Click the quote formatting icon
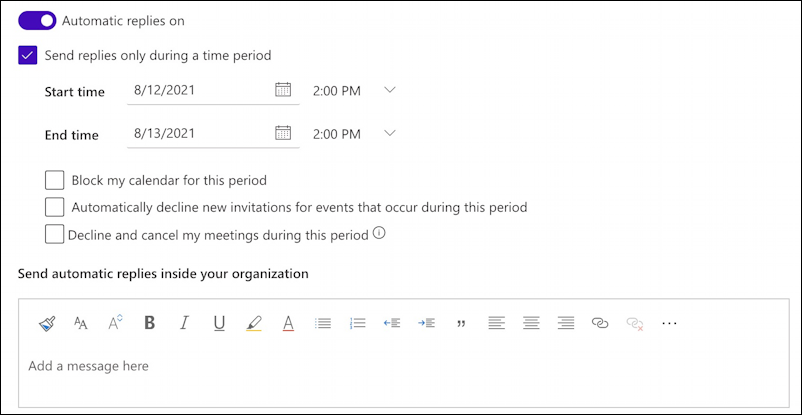 tap(462, 323)
